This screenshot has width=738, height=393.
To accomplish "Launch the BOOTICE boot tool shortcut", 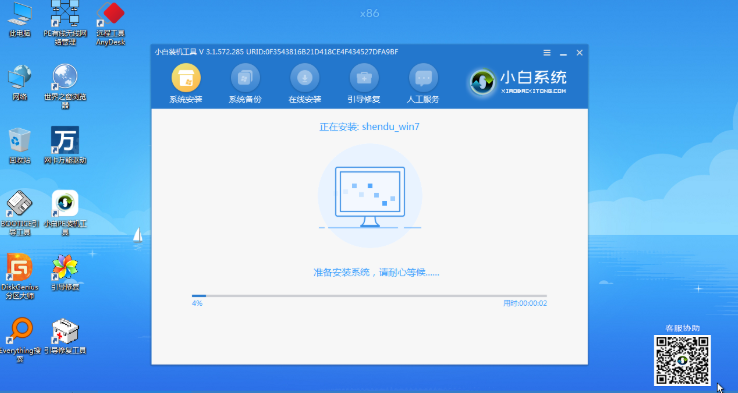I will (x=20, y=213).
